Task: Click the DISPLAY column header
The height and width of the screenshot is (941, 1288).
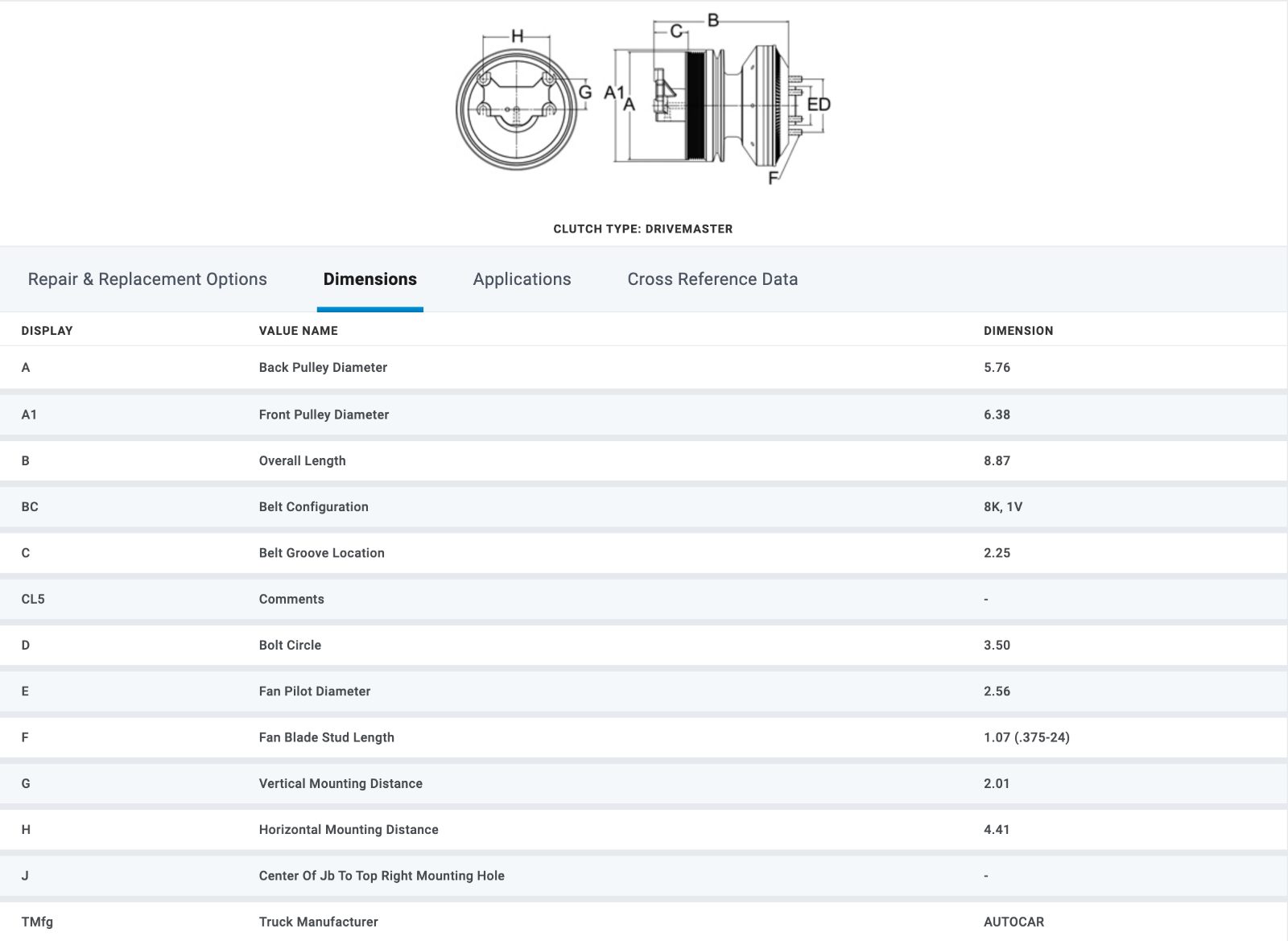Action: [x=47, y=331]
